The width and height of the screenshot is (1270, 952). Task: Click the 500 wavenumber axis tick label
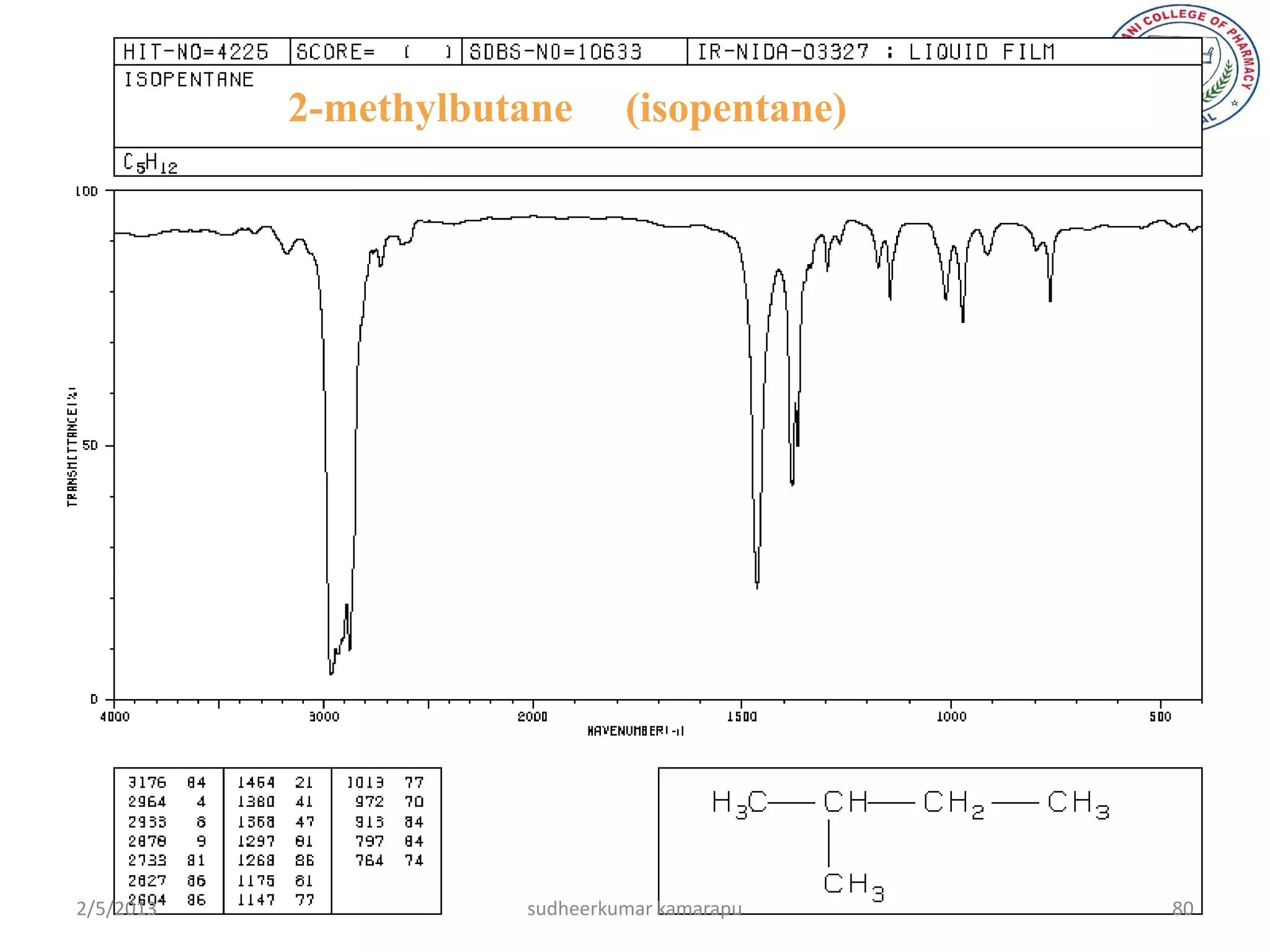(x=1160, y=716)
